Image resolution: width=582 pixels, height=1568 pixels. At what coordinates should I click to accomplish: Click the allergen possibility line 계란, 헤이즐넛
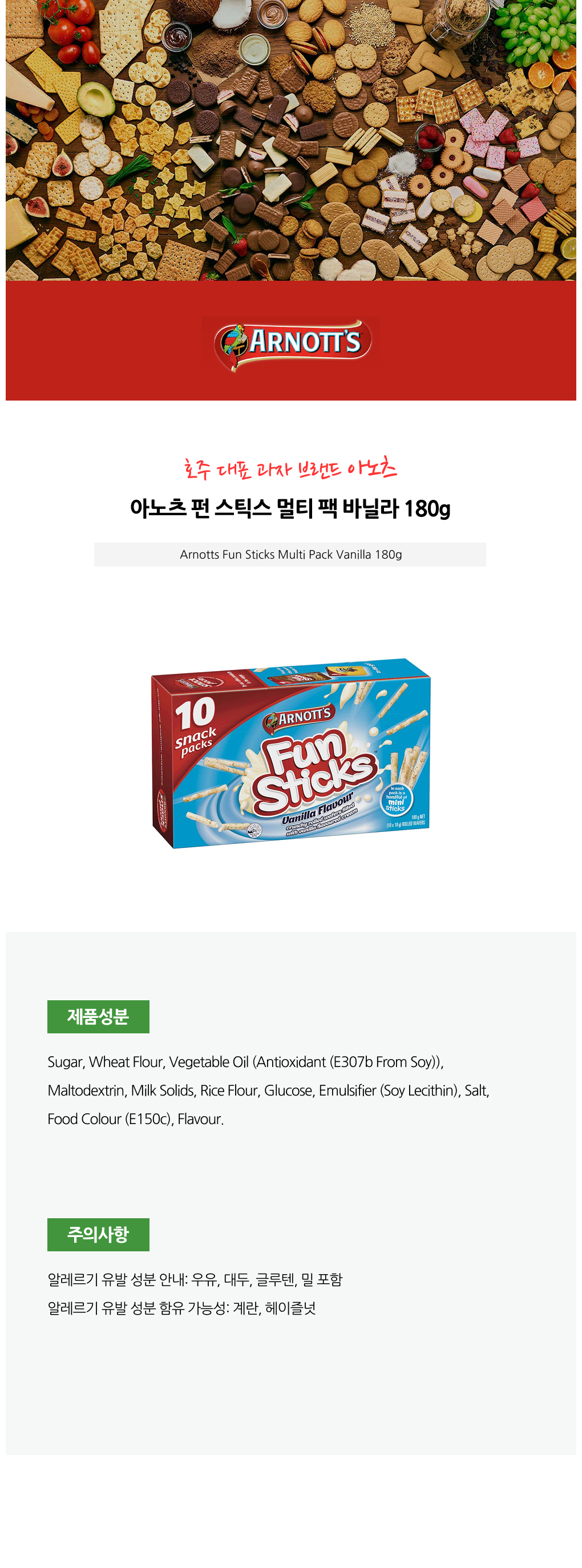pyautogui.click(x=181, y=1308)
